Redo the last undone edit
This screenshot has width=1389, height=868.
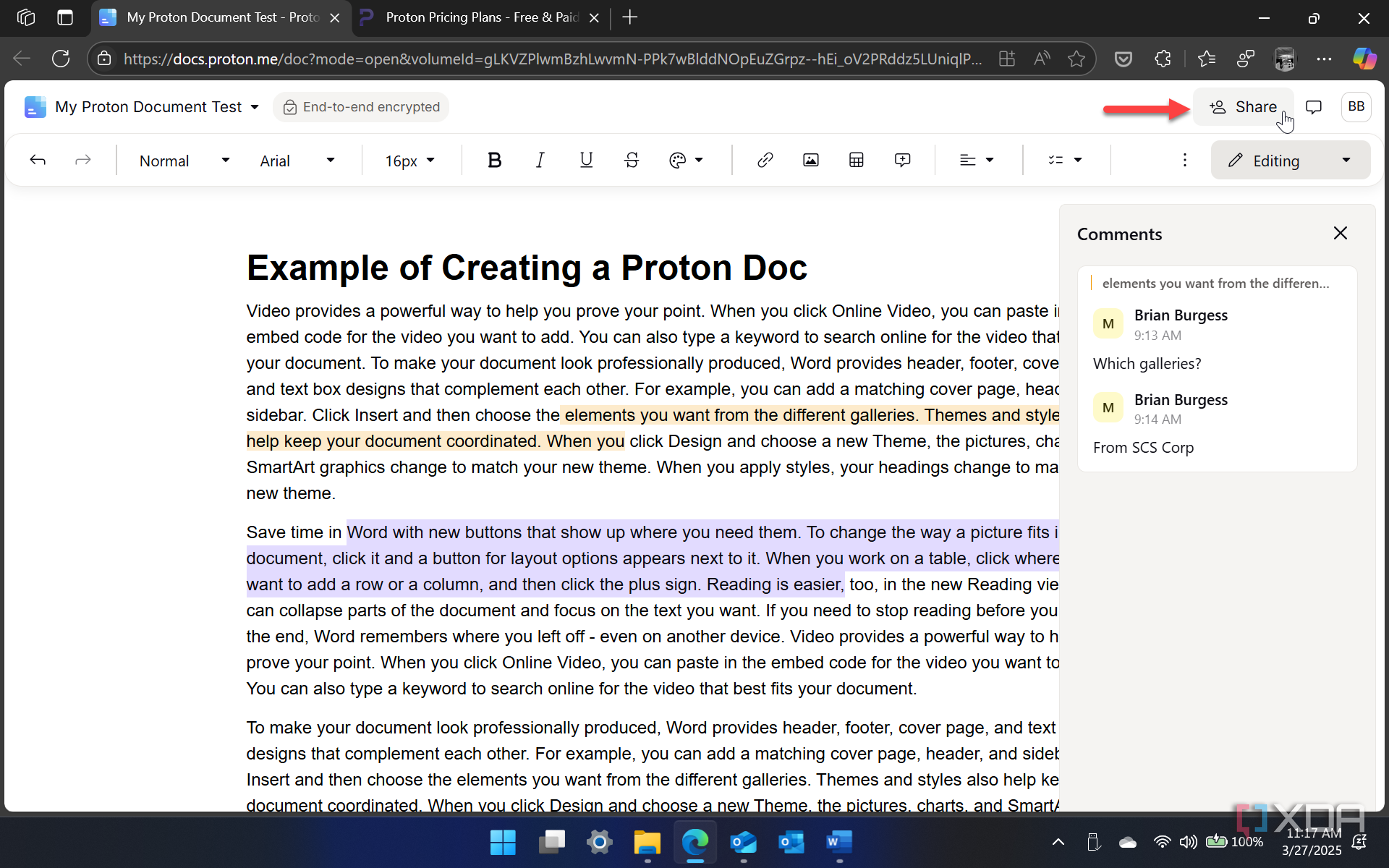pyautogui.click(x=83, y=161)
